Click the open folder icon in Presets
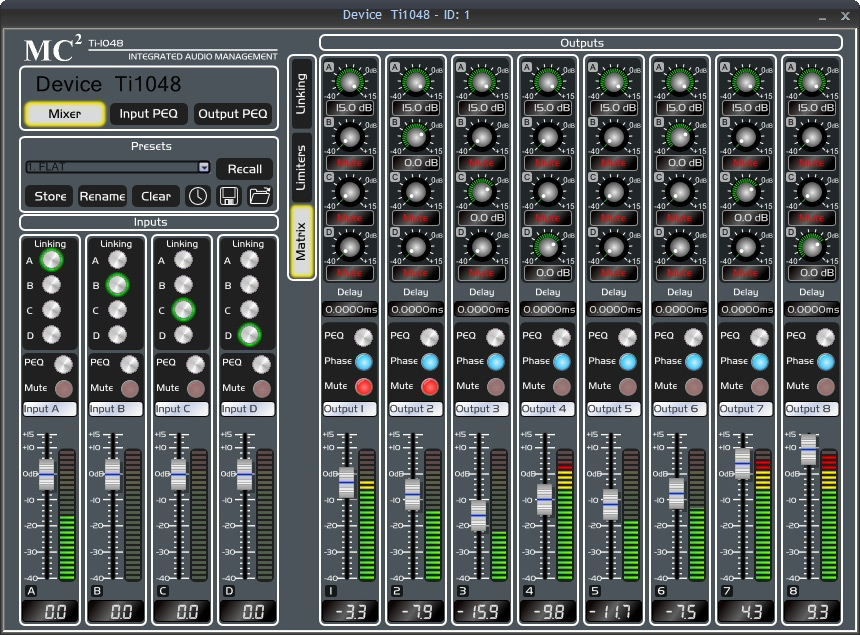 click(x=260, y=196)
